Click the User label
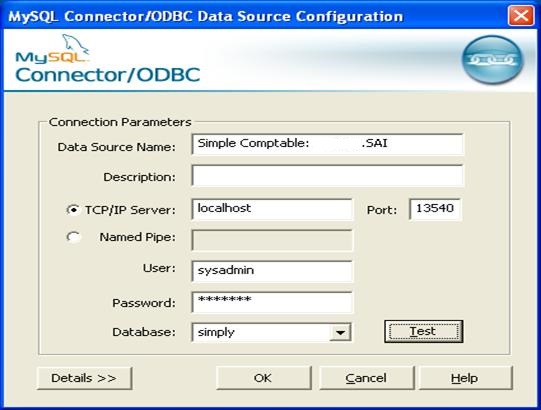The height and width of the screenshot is (410, 541). (x=159, y=268)
